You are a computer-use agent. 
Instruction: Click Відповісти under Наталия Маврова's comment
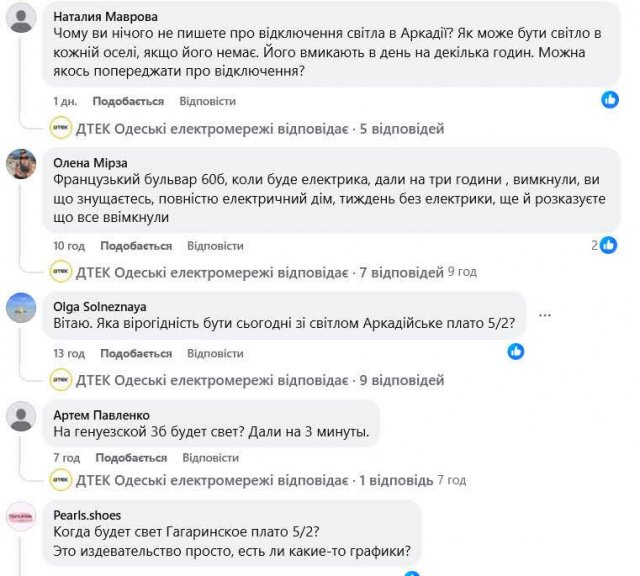[x=207, y=101]
